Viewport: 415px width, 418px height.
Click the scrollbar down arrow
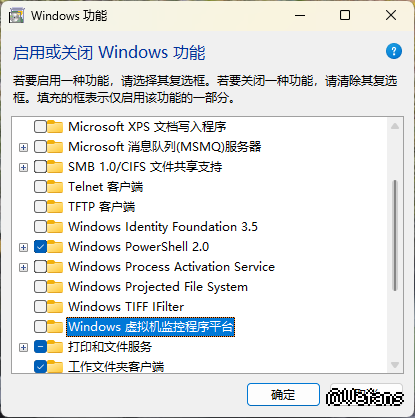click(x=395, y=365)
